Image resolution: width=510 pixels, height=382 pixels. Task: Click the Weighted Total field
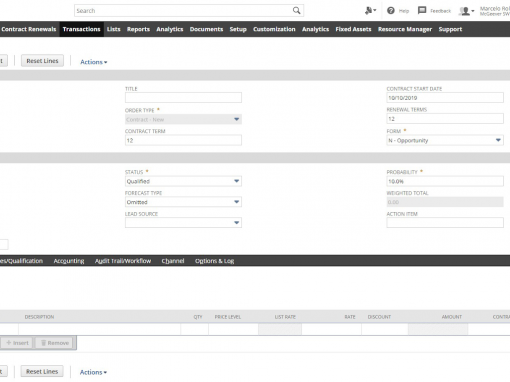pos(445,202)
